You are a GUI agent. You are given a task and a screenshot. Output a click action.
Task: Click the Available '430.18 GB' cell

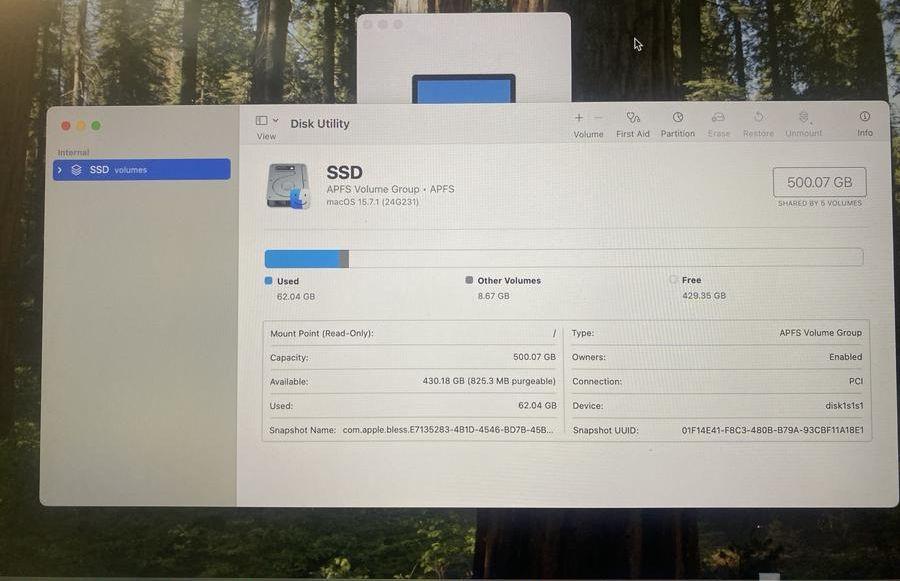(x=489, y=381)
